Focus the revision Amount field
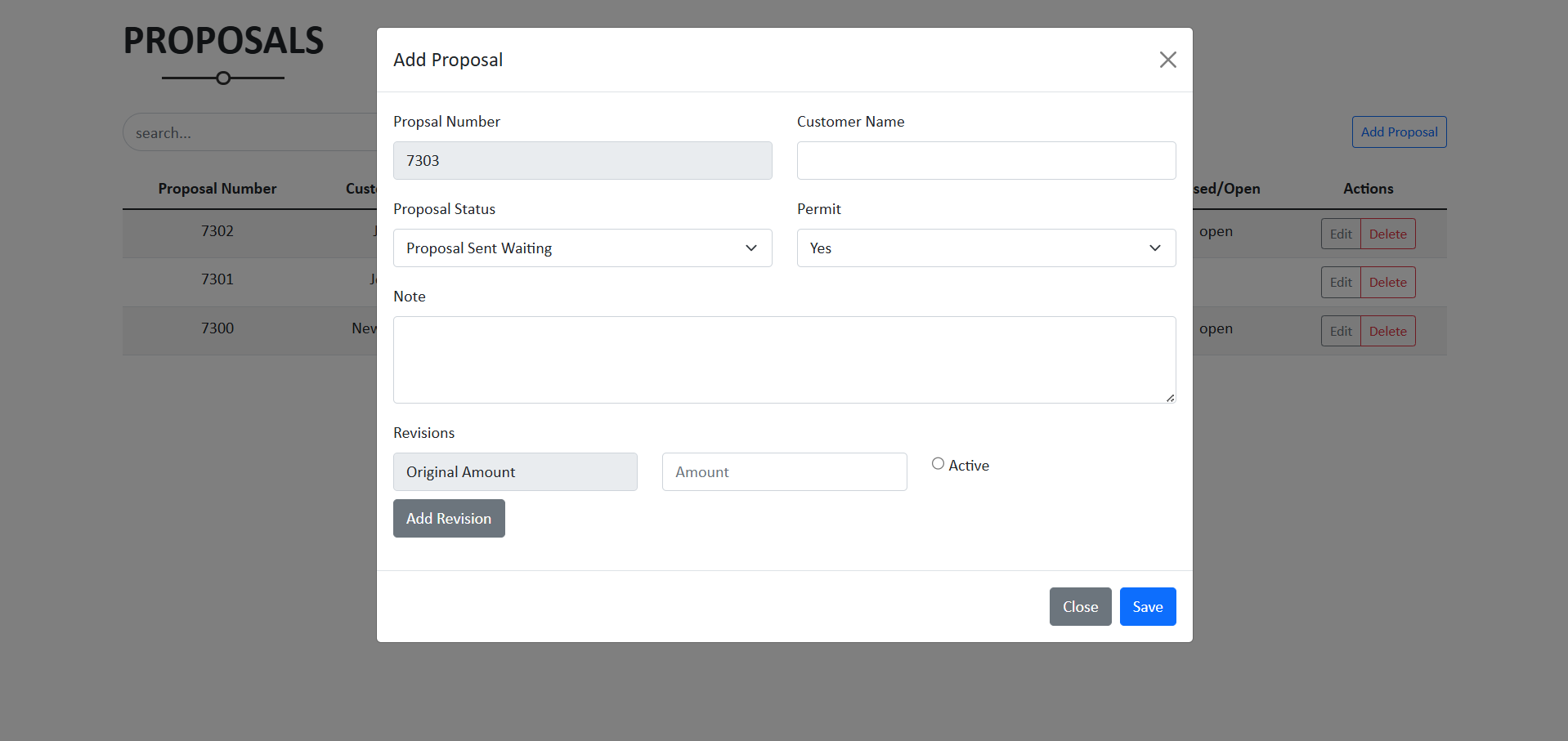The width and height of the screenshot is (1568, 741). (x=784, y=472)
